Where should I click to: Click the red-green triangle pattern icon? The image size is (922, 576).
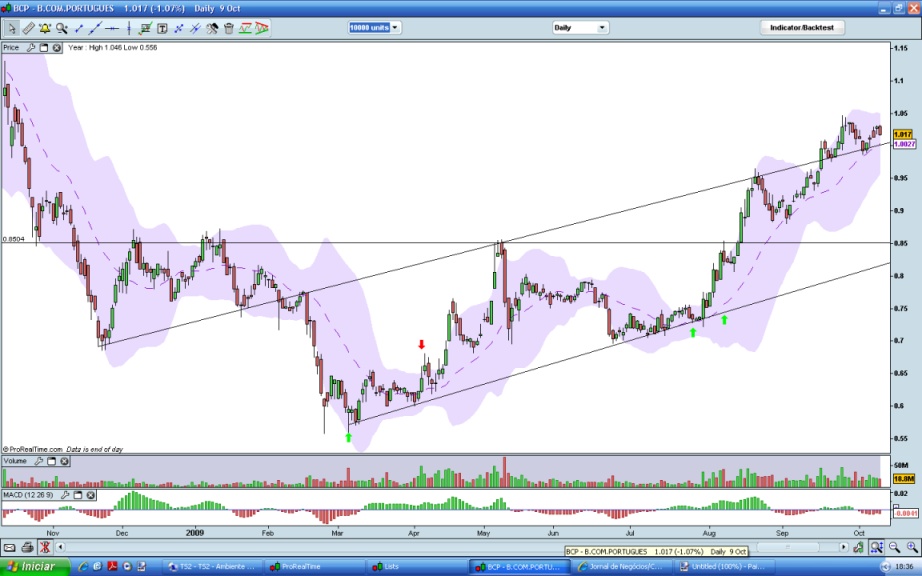tap(262, 28)
